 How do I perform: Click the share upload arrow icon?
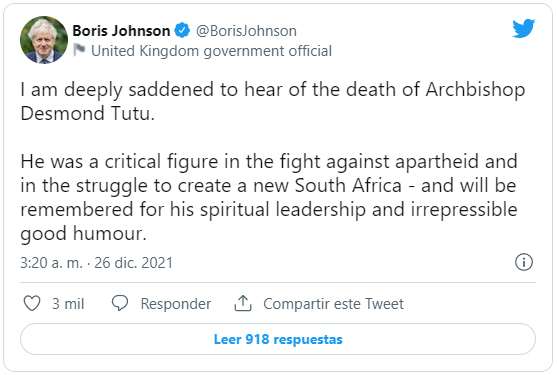point(243,303)
